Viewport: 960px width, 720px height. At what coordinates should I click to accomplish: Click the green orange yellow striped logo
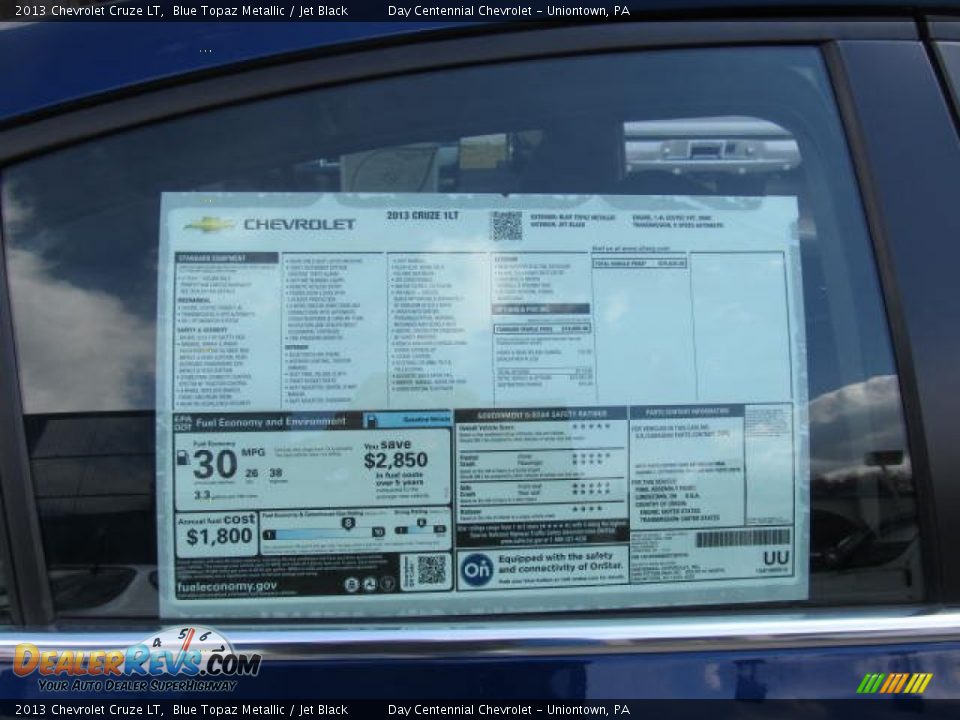coord(894,683)
